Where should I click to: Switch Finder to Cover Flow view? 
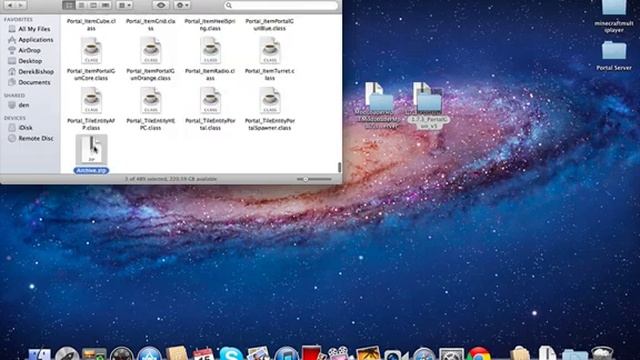click(105, 5)
